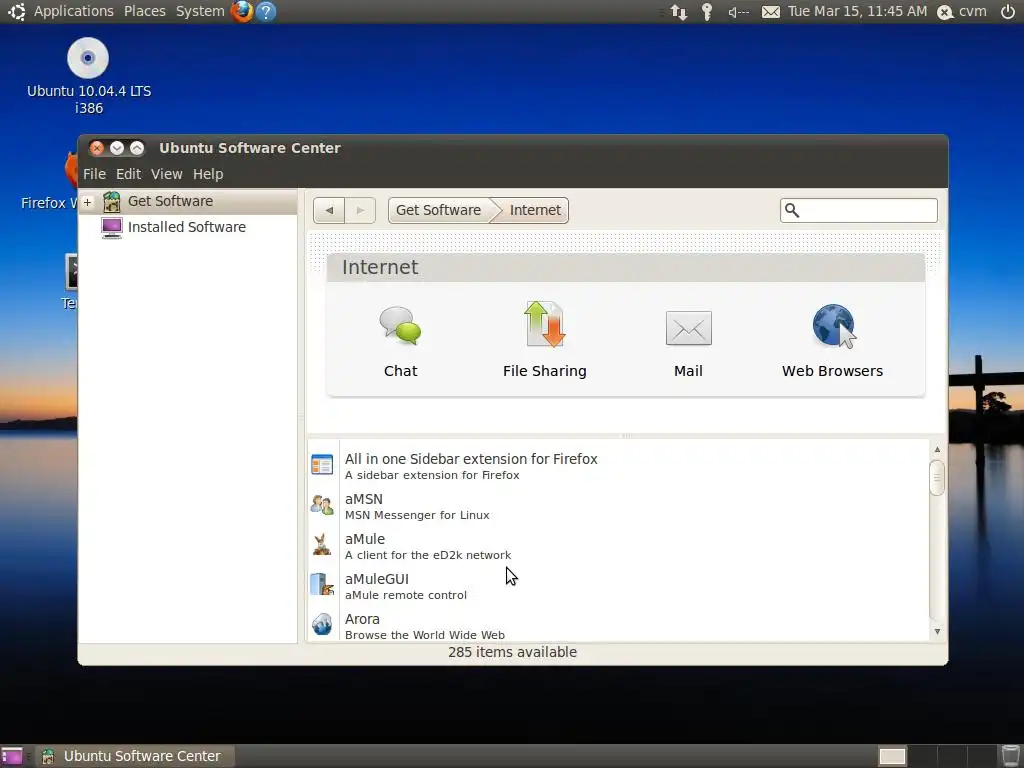Click the Show Desktop button in bottom panel

tap(12, 756)
